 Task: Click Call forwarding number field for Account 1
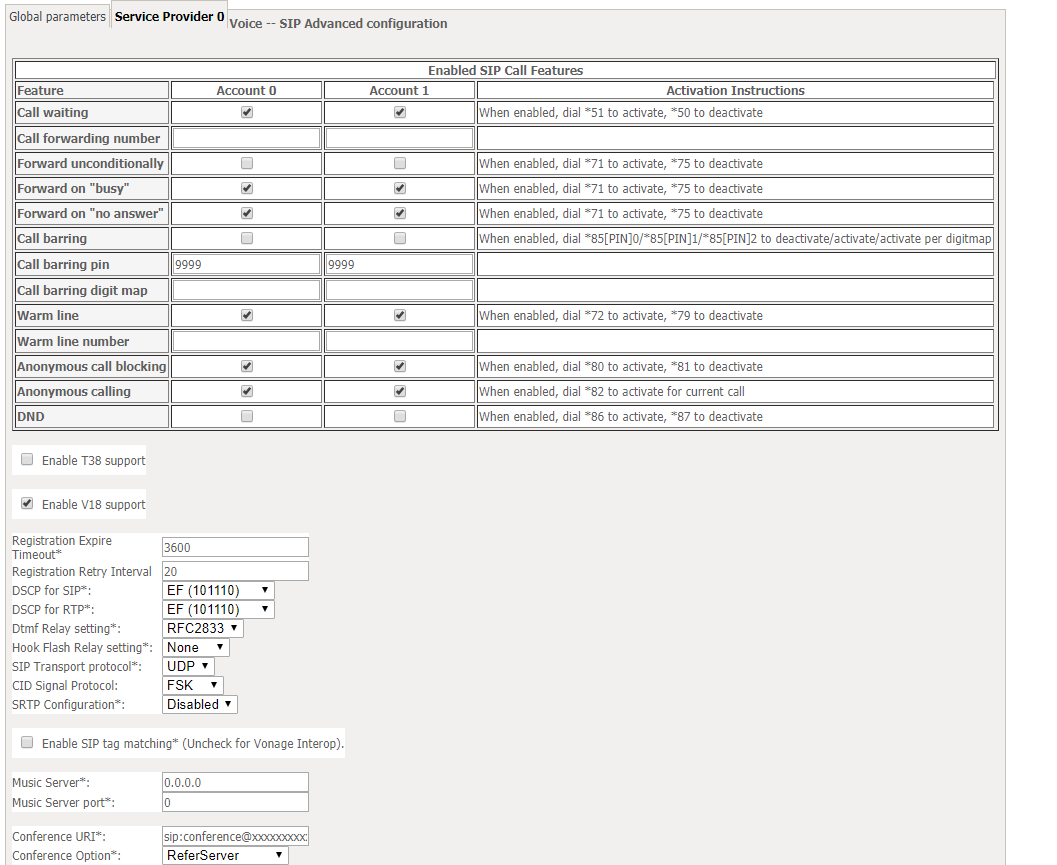(400, 138)
